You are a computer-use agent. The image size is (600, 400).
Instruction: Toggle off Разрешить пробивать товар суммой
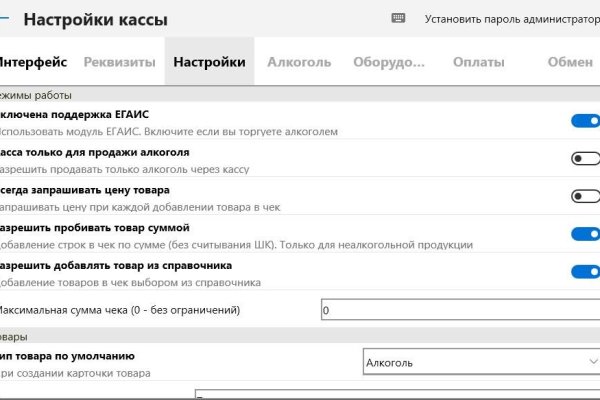(585, 234)
